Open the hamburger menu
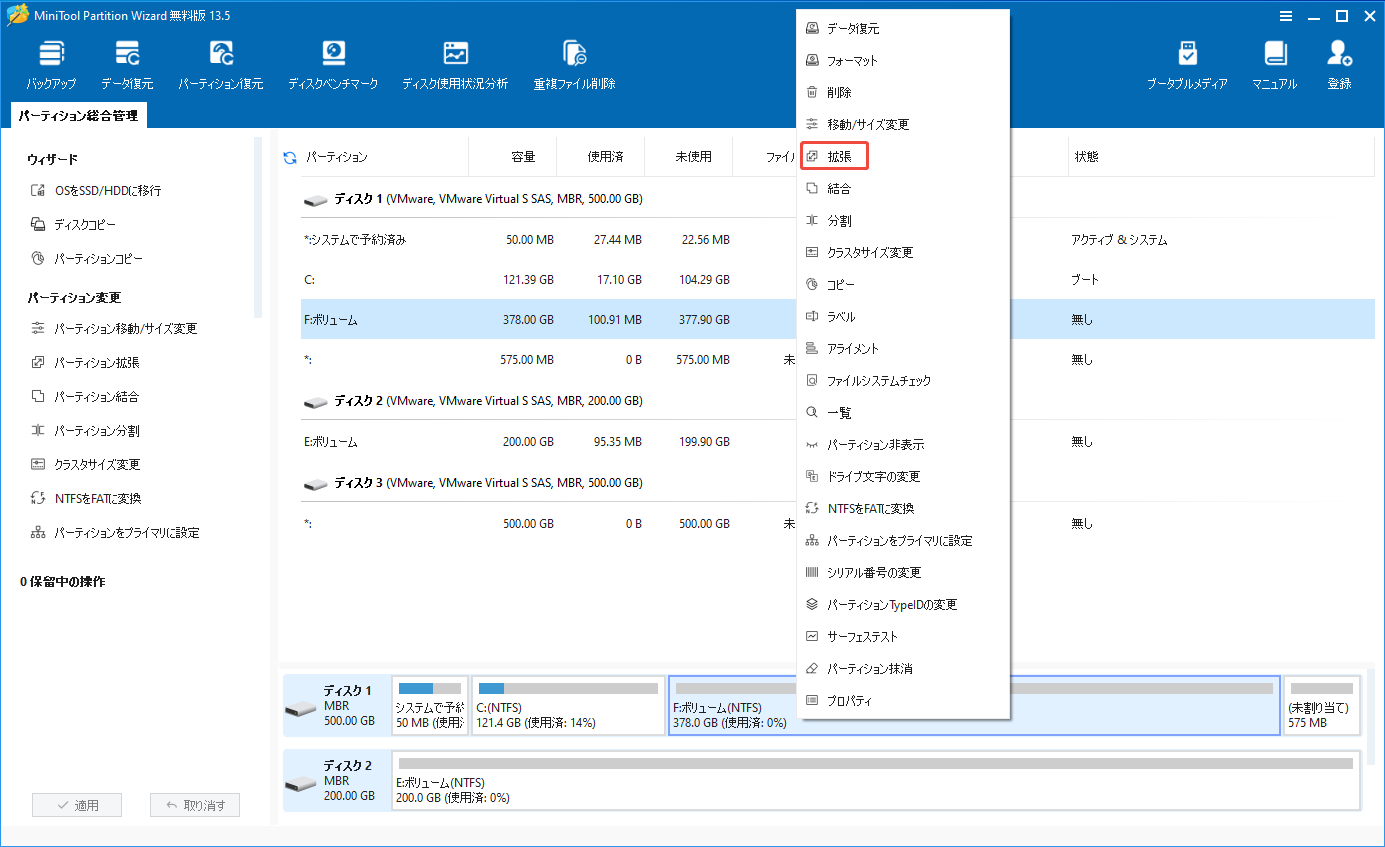Screen dimensions: 1385x847 tap(1286, 16)
